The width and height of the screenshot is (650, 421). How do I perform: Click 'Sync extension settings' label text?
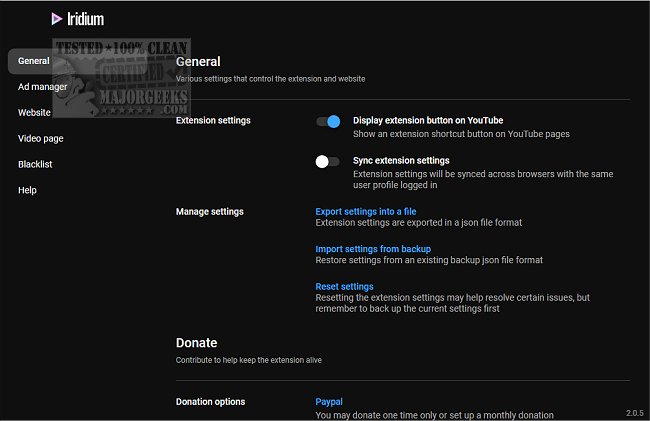click(x=401, y=160)
